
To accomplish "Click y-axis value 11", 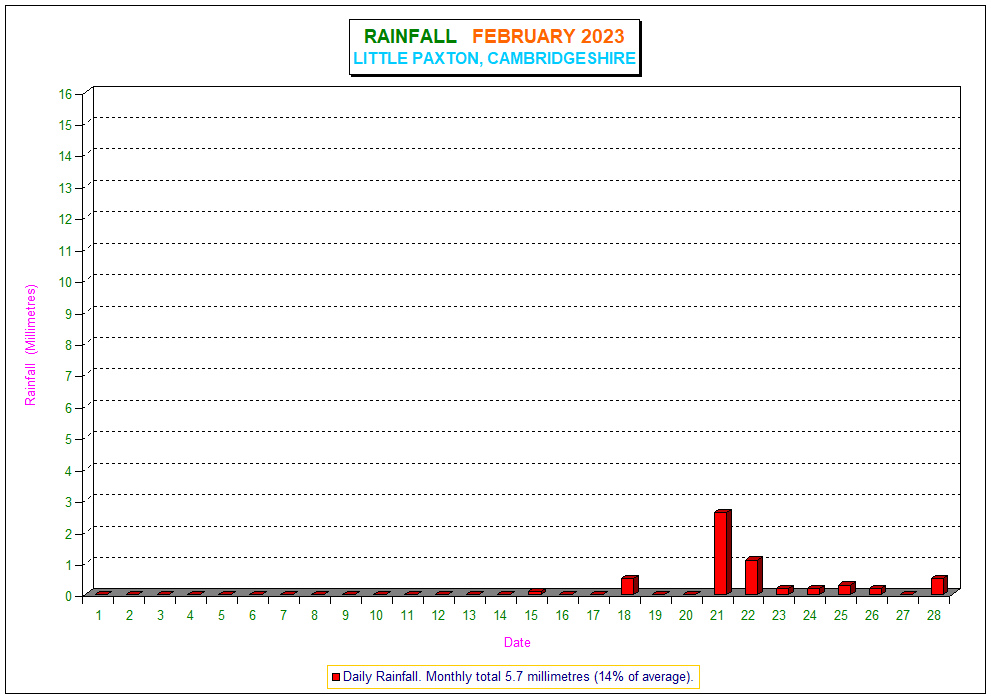I will click(66, 251).
